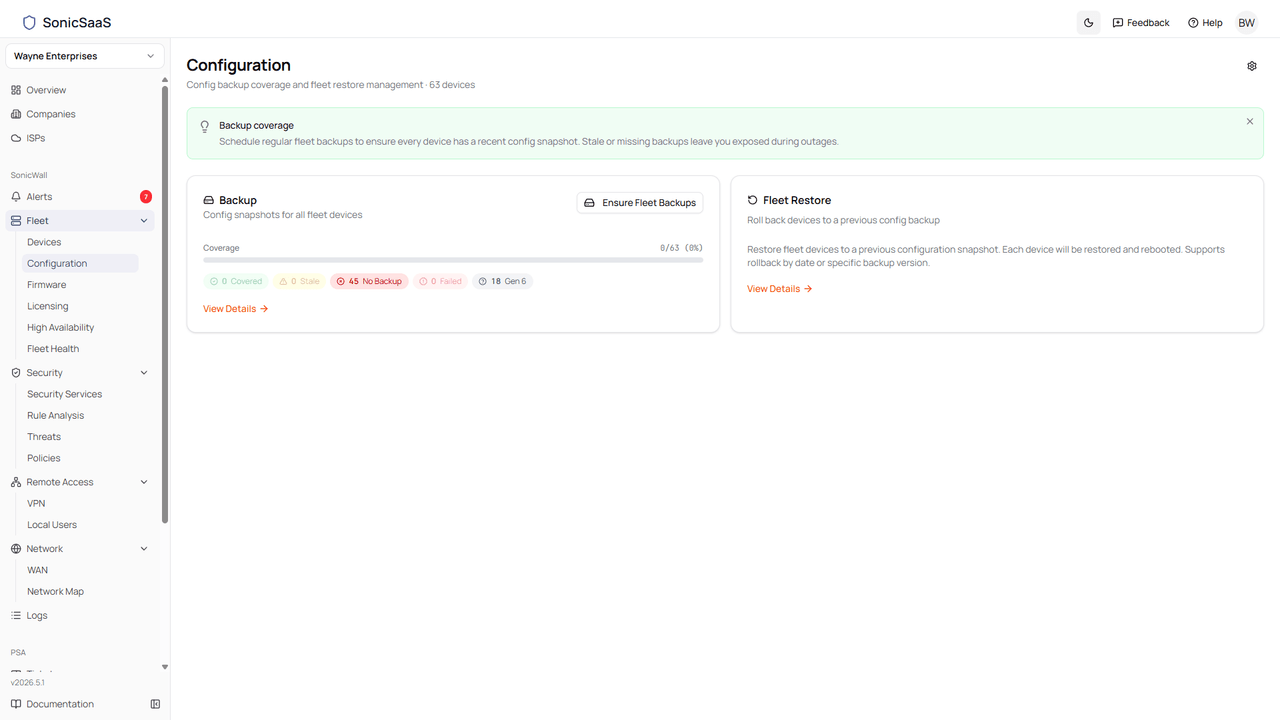Click the Remote Access network icon
The height and width of the screenshot is (720, 1280).
pyautogui.click(x=16, y=482)
